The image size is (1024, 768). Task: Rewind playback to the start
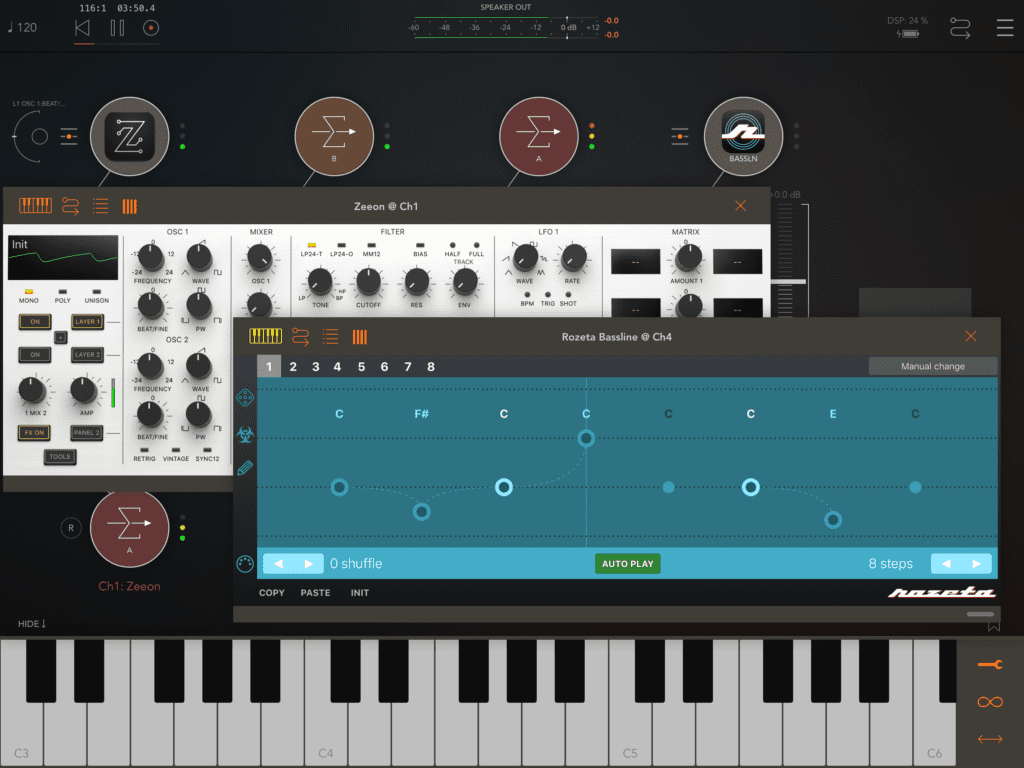point(82,27)
